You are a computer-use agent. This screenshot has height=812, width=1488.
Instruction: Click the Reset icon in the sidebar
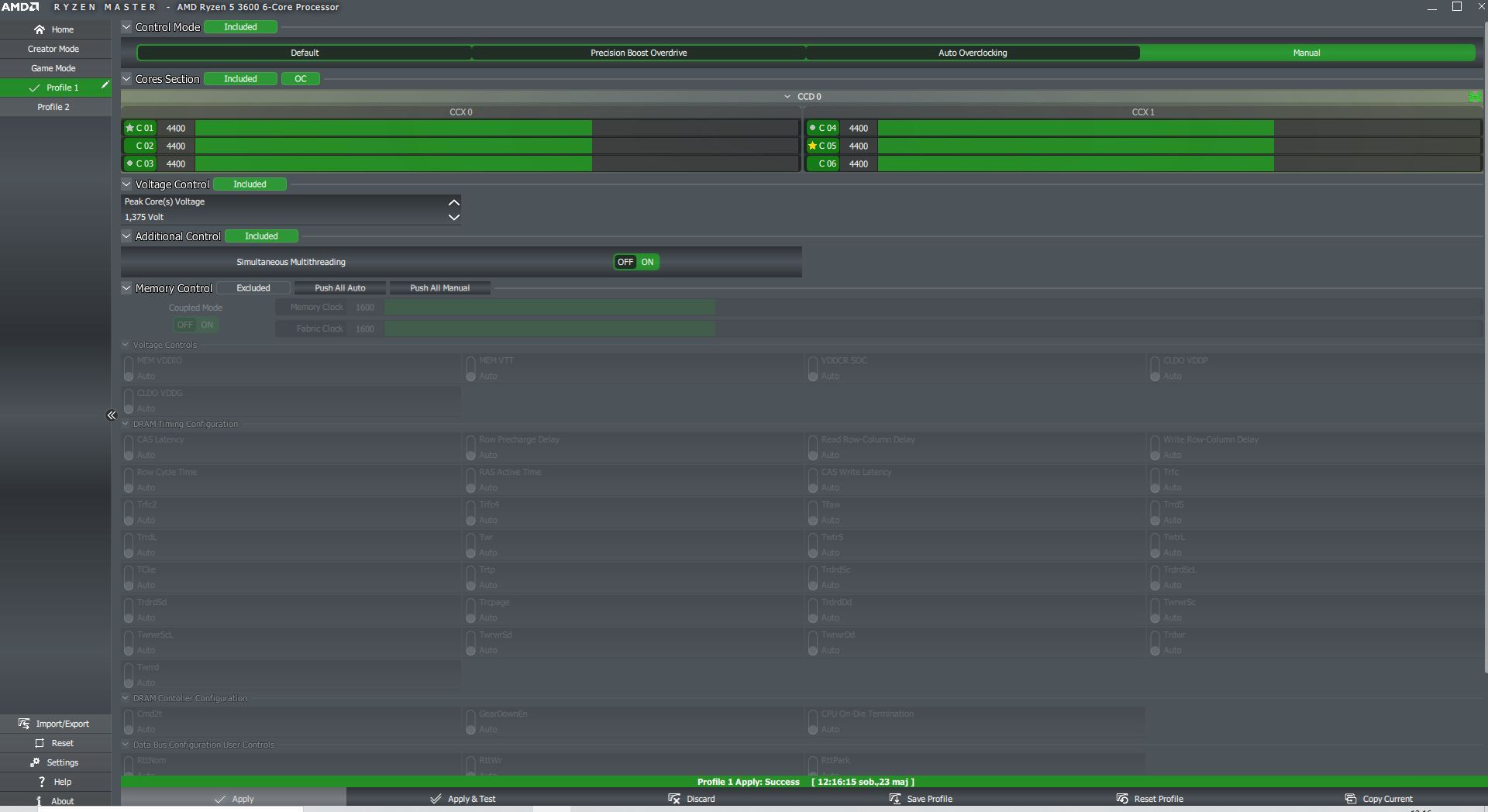tap(40, 743)
